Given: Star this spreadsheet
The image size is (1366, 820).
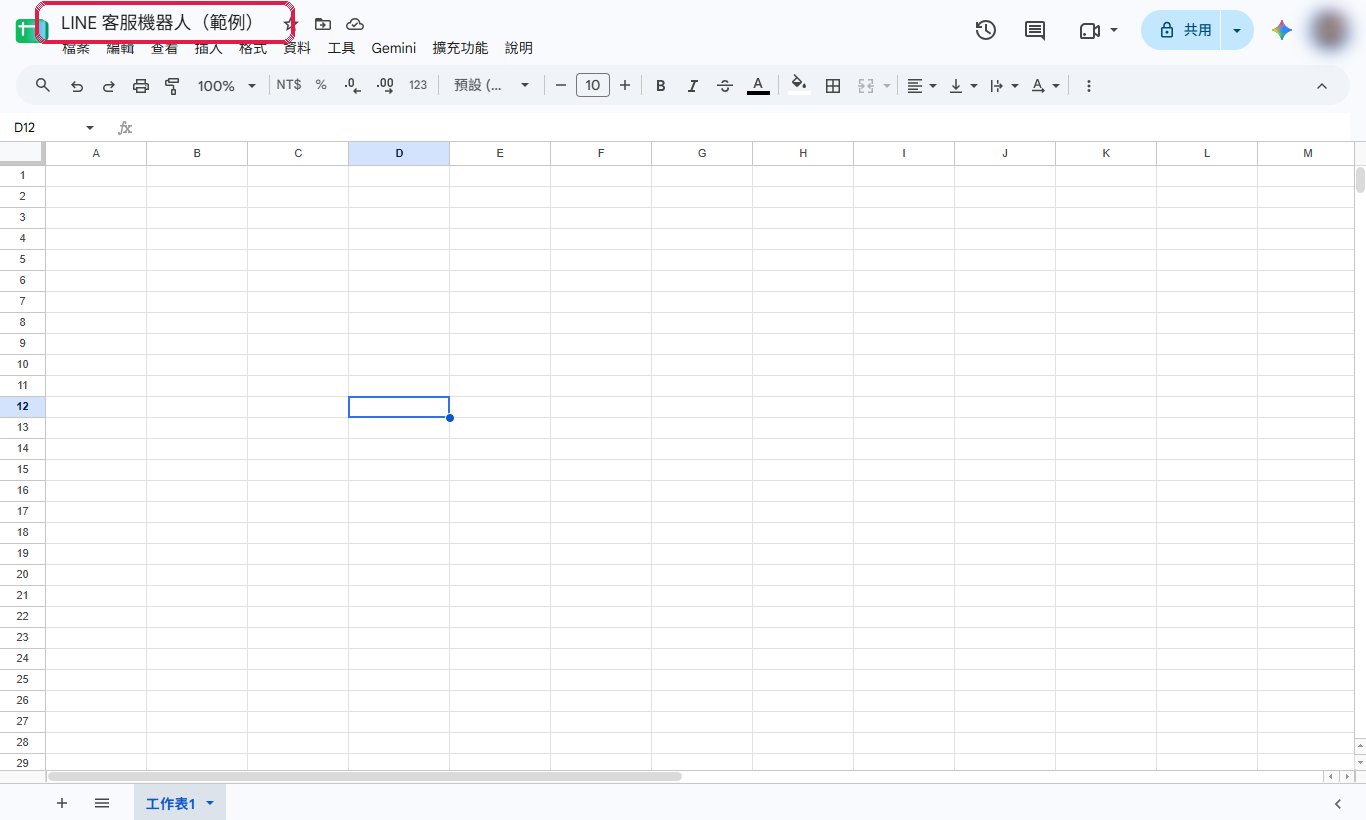Looking at the screenshot, I should click(x=291, y=24).
